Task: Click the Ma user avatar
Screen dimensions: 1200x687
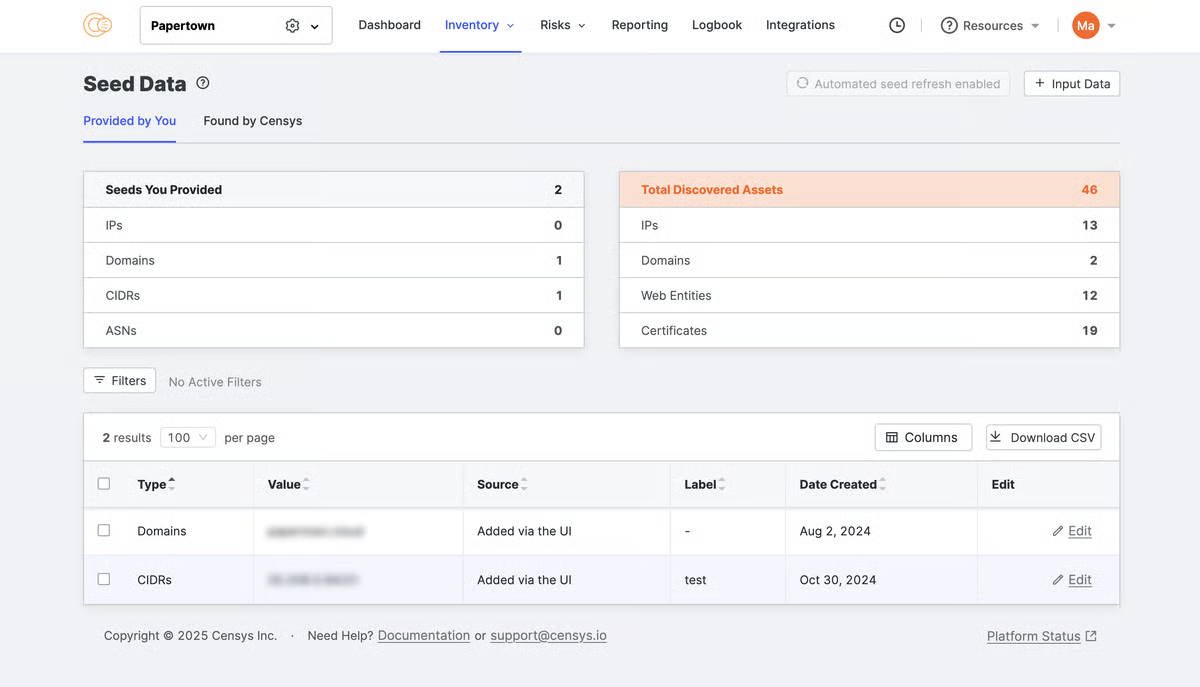Action: coord(1085,26)
